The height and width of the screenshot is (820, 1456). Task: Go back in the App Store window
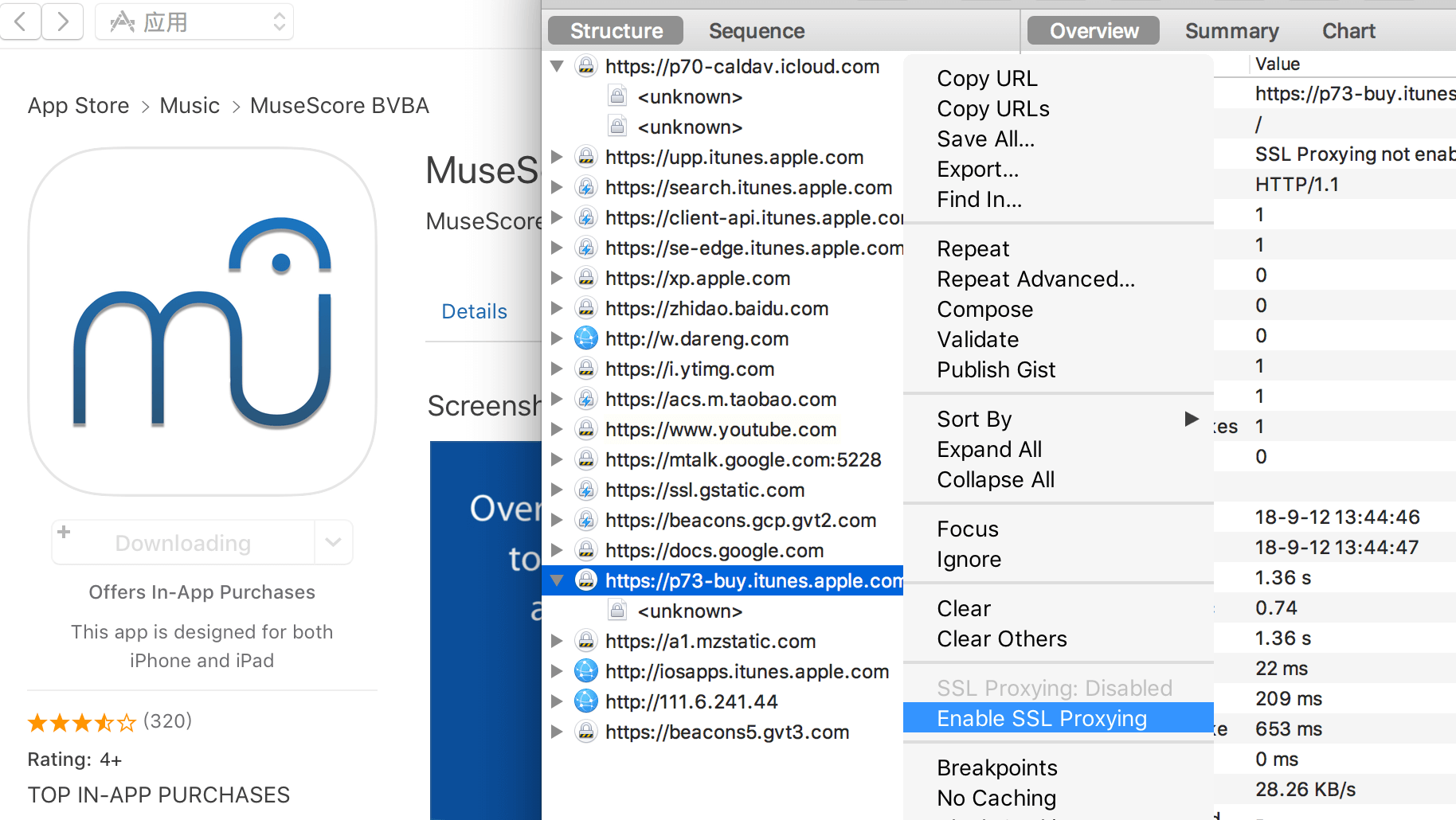tap(21, 21)
